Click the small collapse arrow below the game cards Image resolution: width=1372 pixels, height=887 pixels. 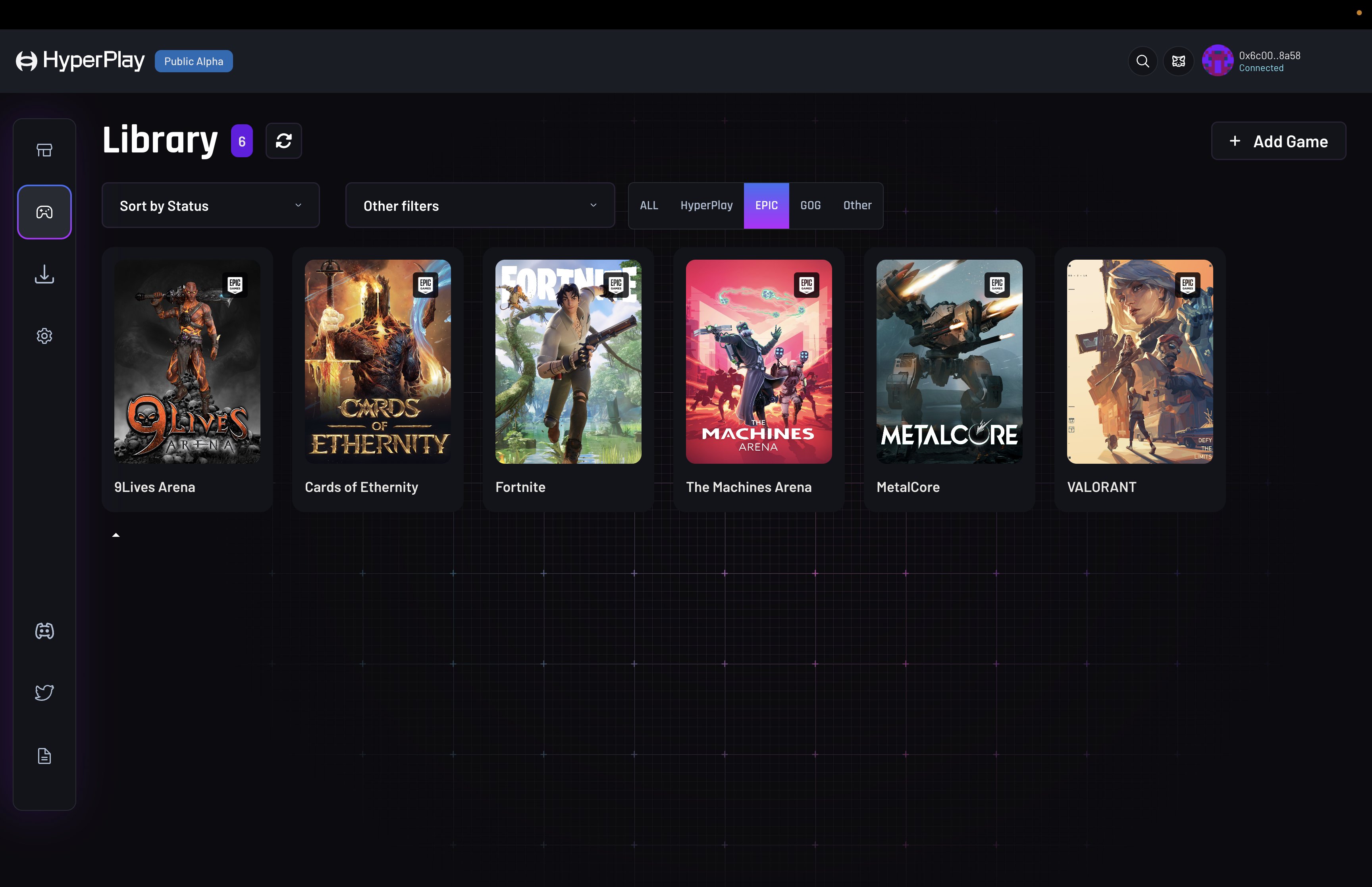[x=116, y=535]
